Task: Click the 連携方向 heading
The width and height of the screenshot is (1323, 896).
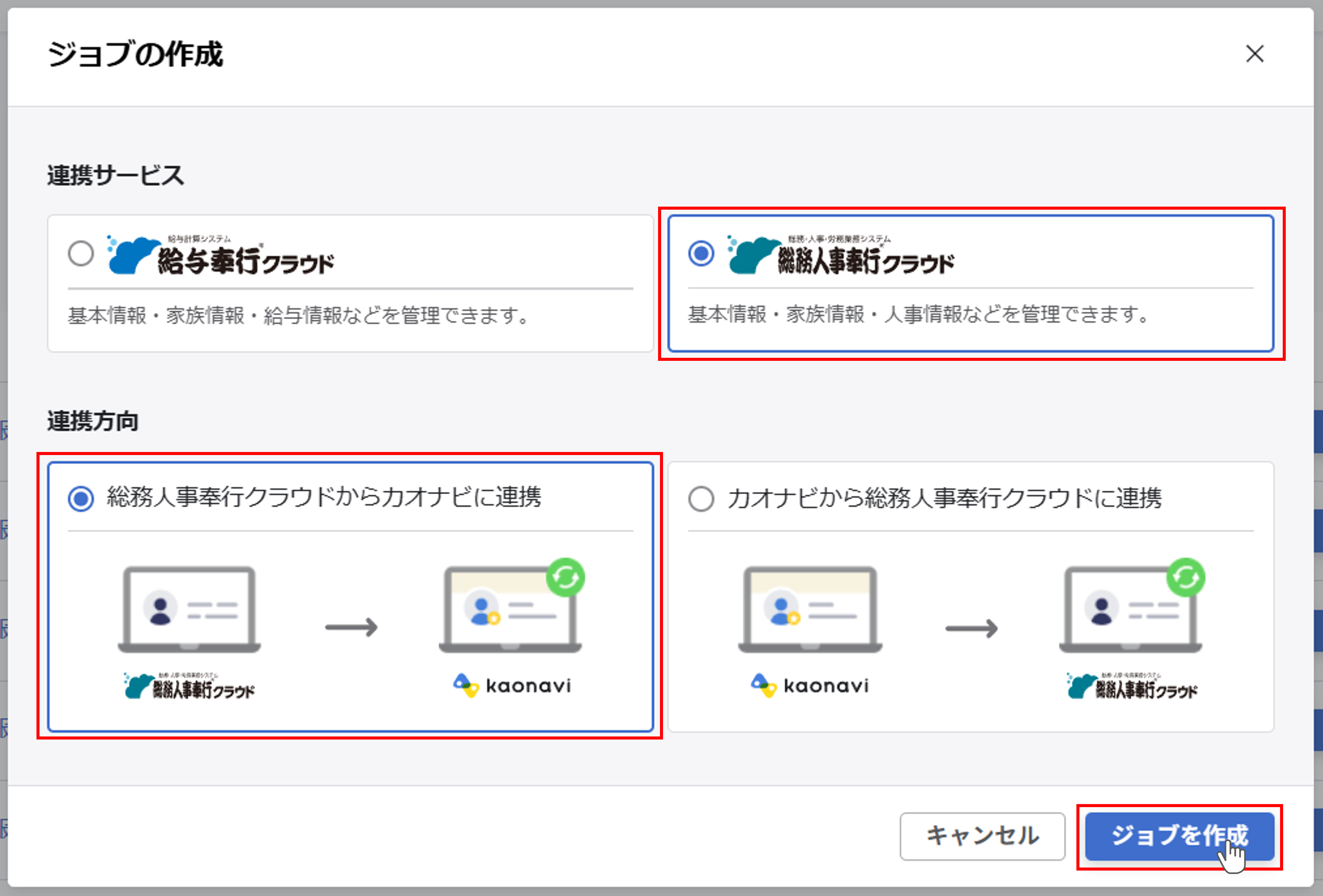Action: click(x=93, y=421)
